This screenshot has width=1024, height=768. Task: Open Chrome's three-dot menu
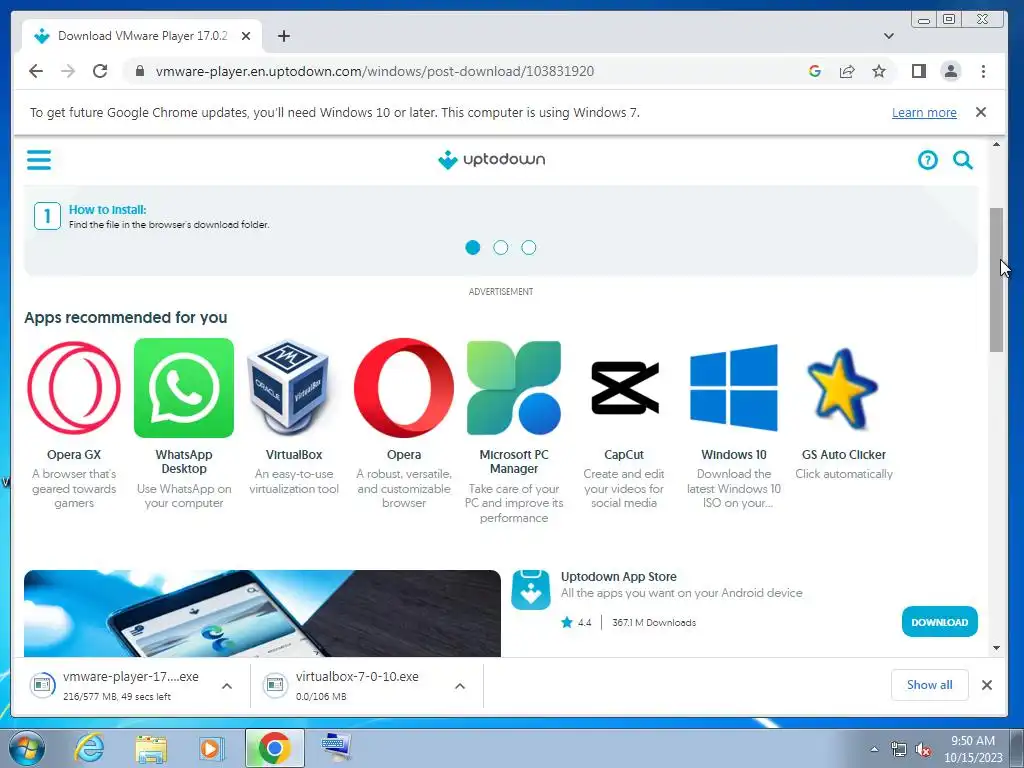pos(984,71)
